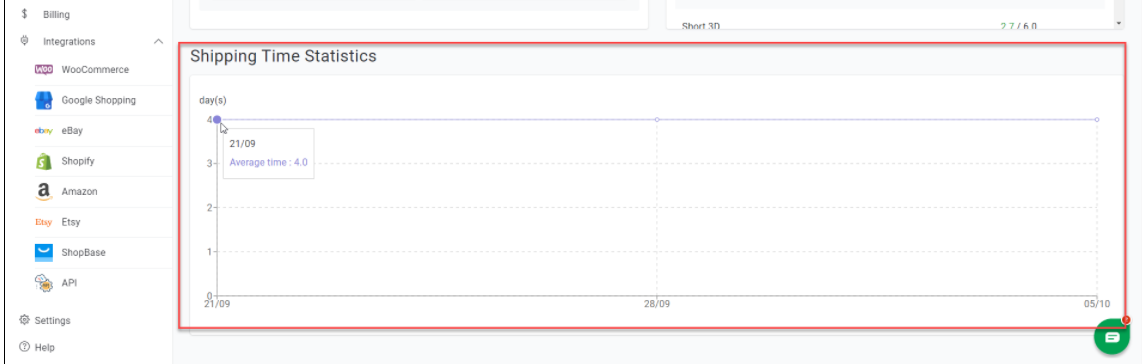Open the green live chat bubble
Screen dimensions: 1142x364
(x=1112, y=337)
